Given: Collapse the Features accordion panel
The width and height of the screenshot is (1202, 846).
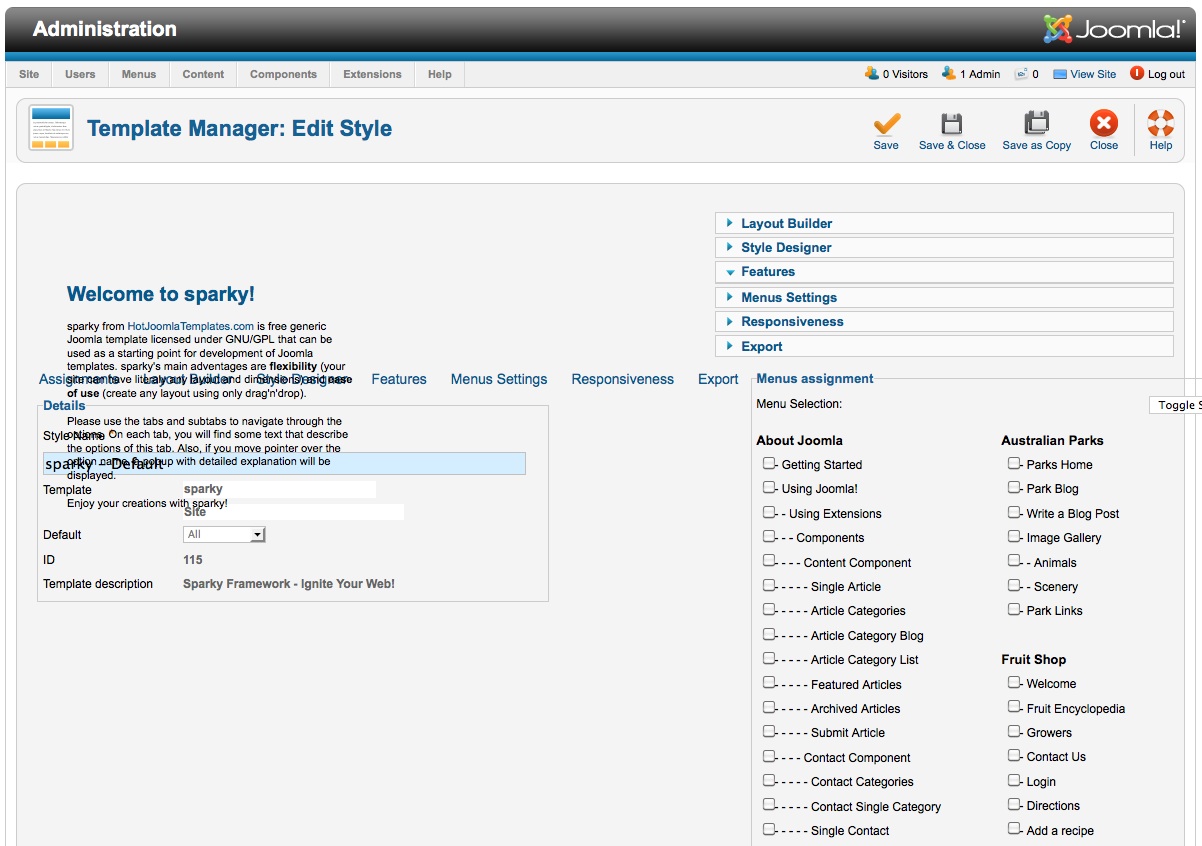Looking at the screenshot, I should (x=944, y=272).
